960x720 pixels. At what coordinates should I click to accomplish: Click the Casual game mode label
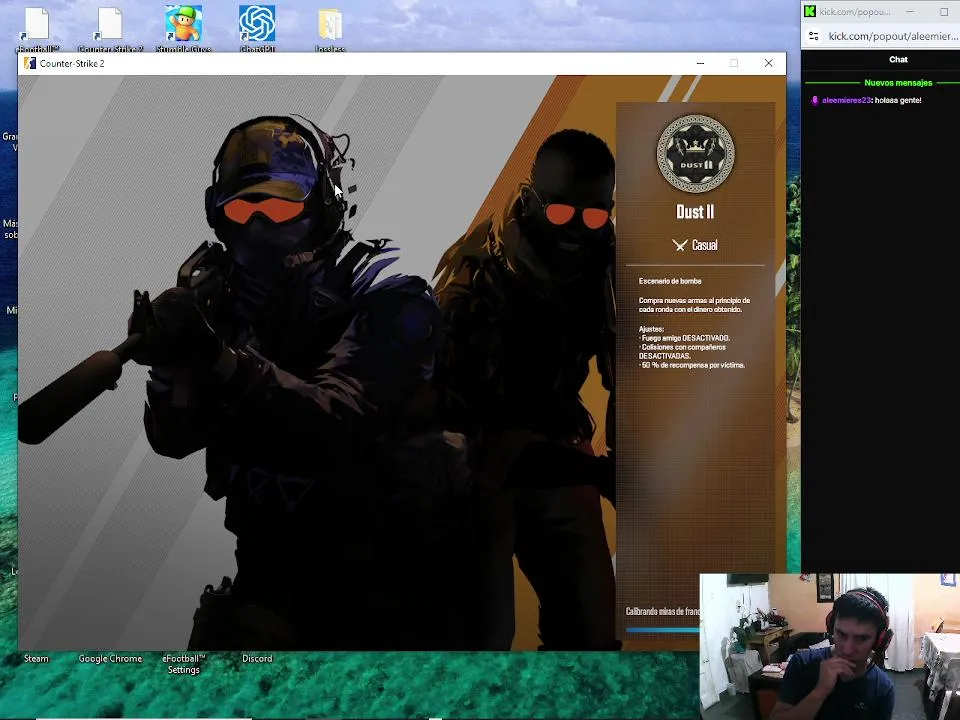click(x=705, y=246)
